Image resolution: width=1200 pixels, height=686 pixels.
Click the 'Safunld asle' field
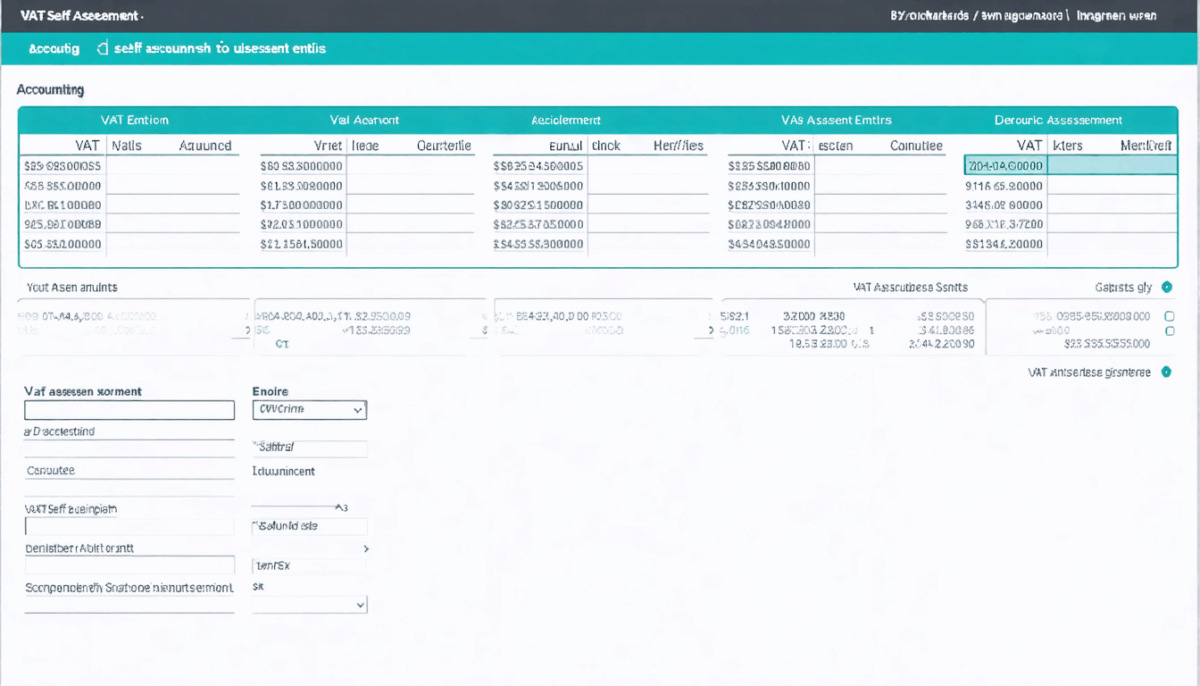click(309, 526)
